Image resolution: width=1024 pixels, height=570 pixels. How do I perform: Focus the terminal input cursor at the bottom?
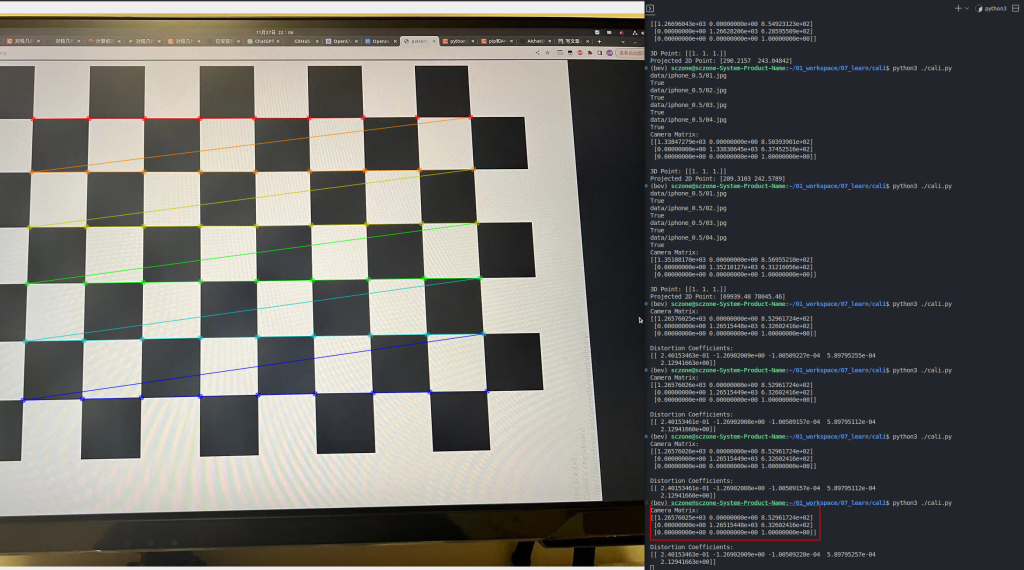pyautogui.click(x=652, y=566)
